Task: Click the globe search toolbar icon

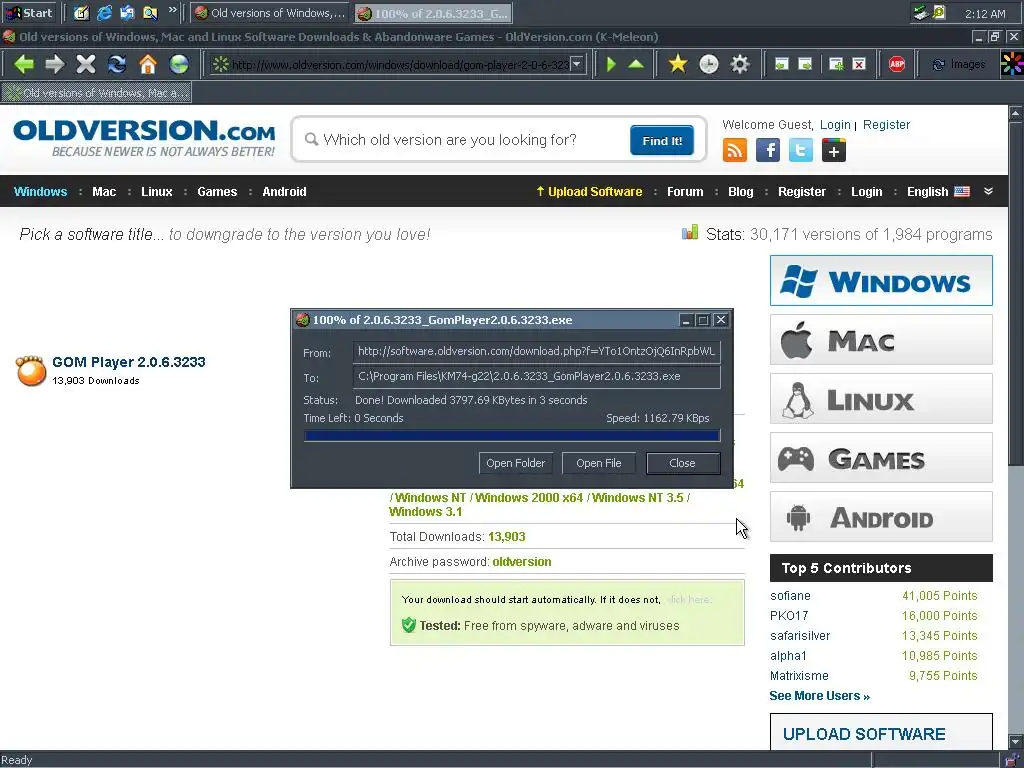Action: pos(178,64)
